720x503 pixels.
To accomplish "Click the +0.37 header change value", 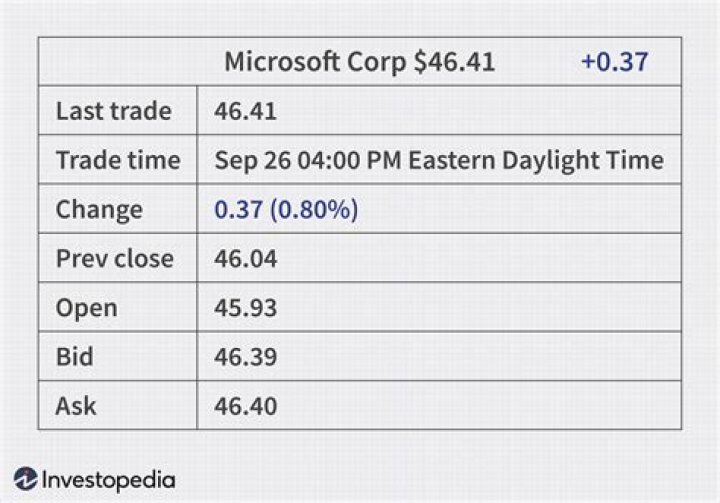I will (614, 62).
